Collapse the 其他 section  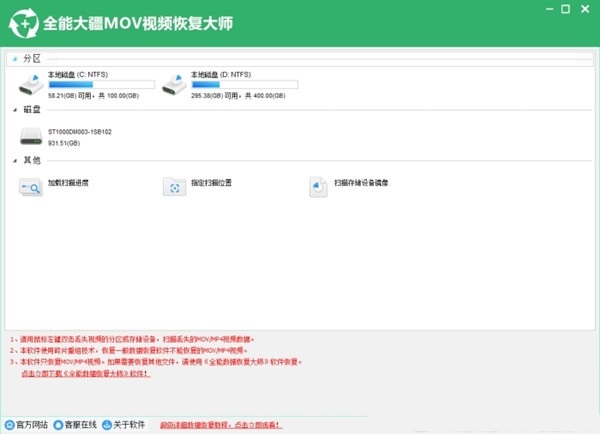(x=15, y=161)
